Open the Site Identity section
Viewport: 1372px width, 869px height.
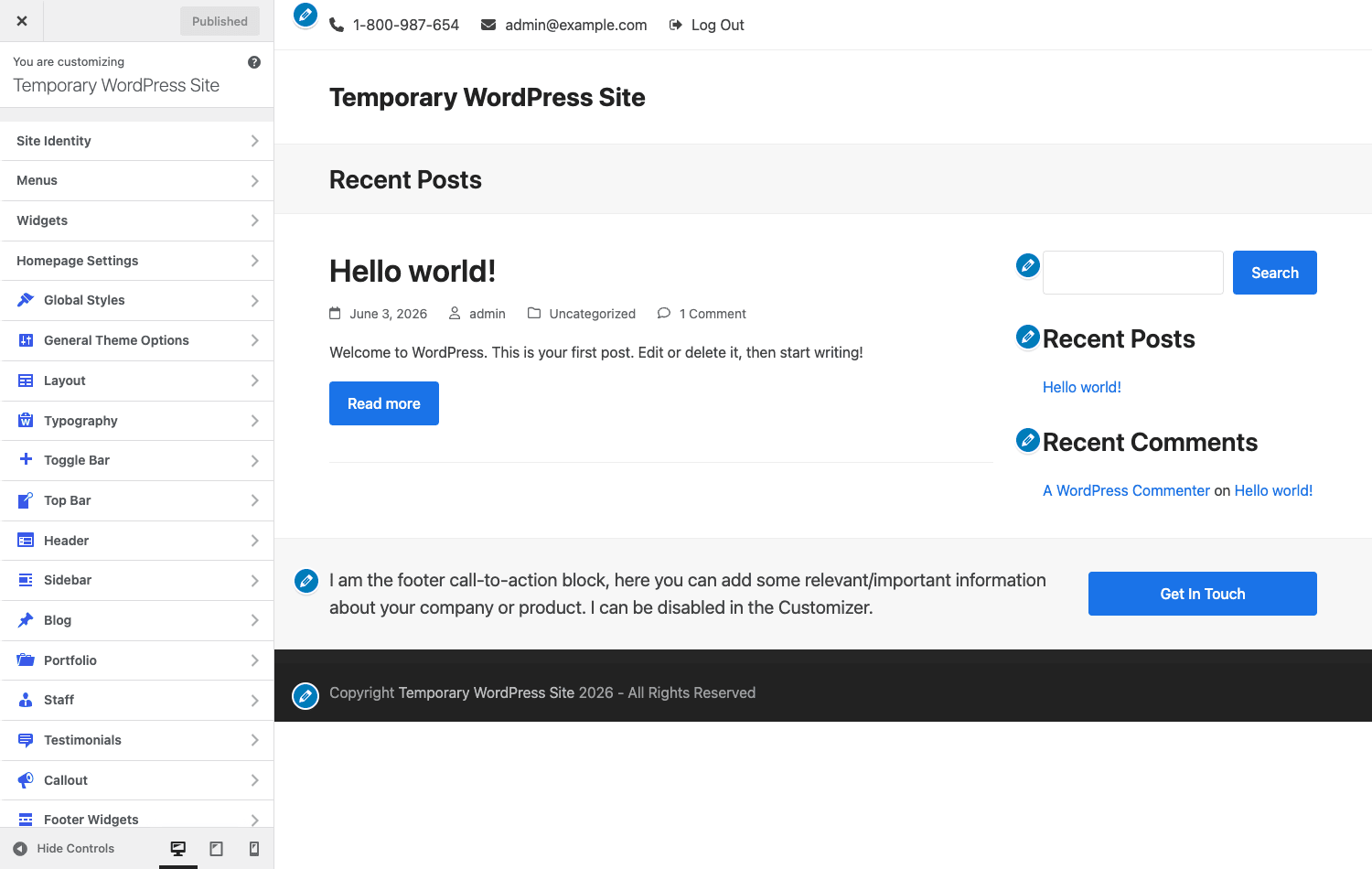tap(137, 141)
